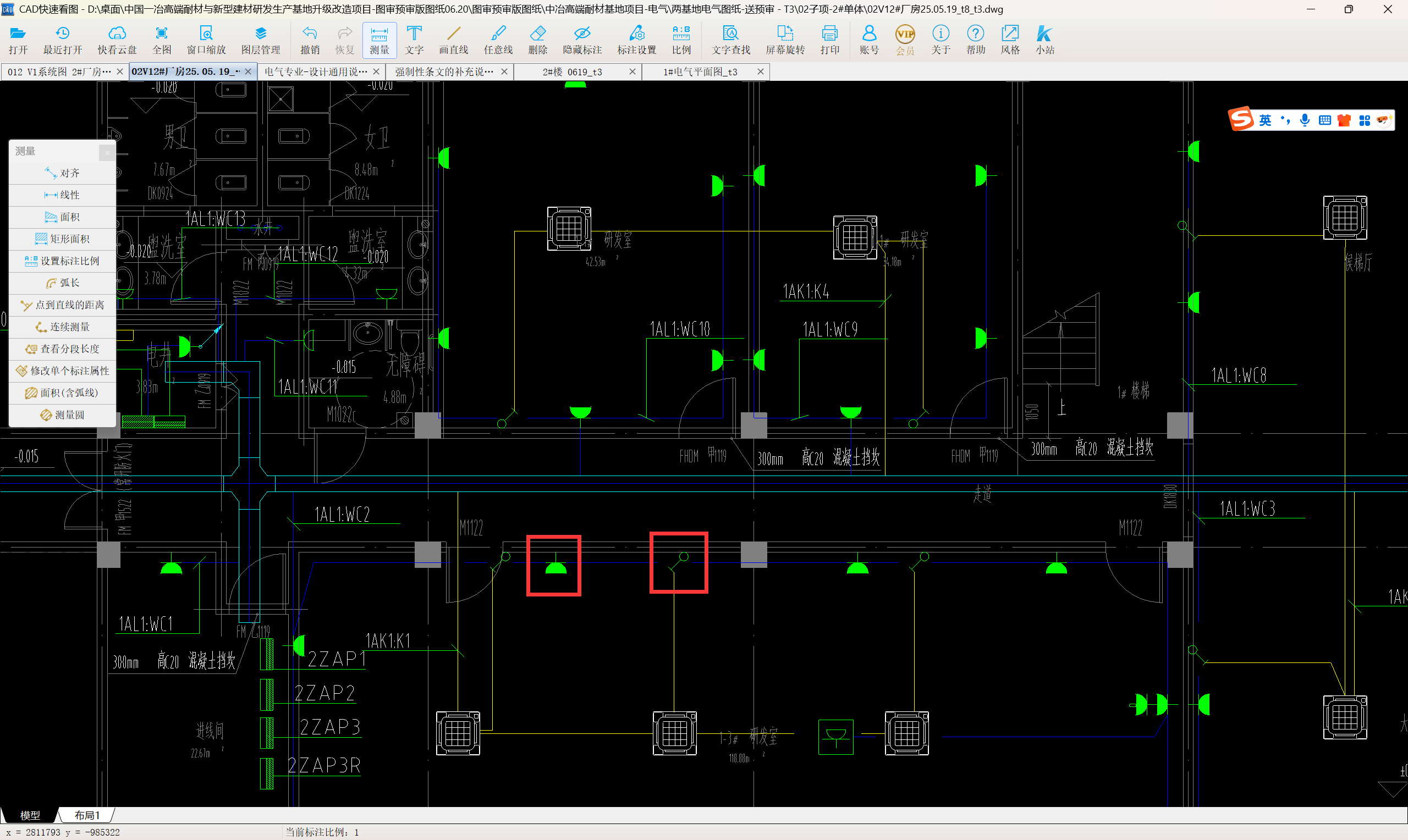Launch 文字查找 text search
The height and width of the screenshot is (840, 1408).
(x=731, y=41)
